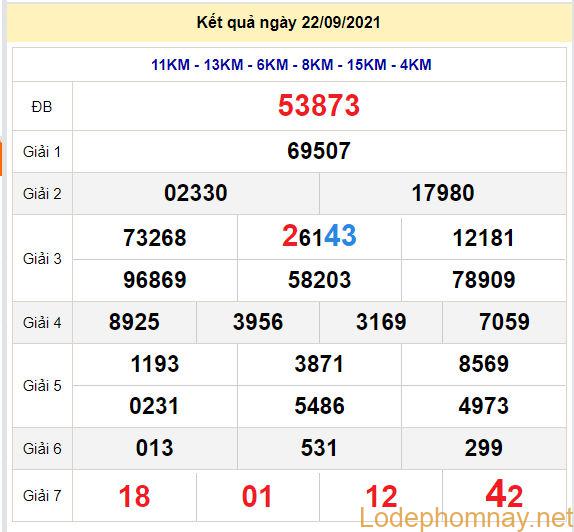
Task: Select Giải 7 red number 18
Action: [x=134, y=496]
